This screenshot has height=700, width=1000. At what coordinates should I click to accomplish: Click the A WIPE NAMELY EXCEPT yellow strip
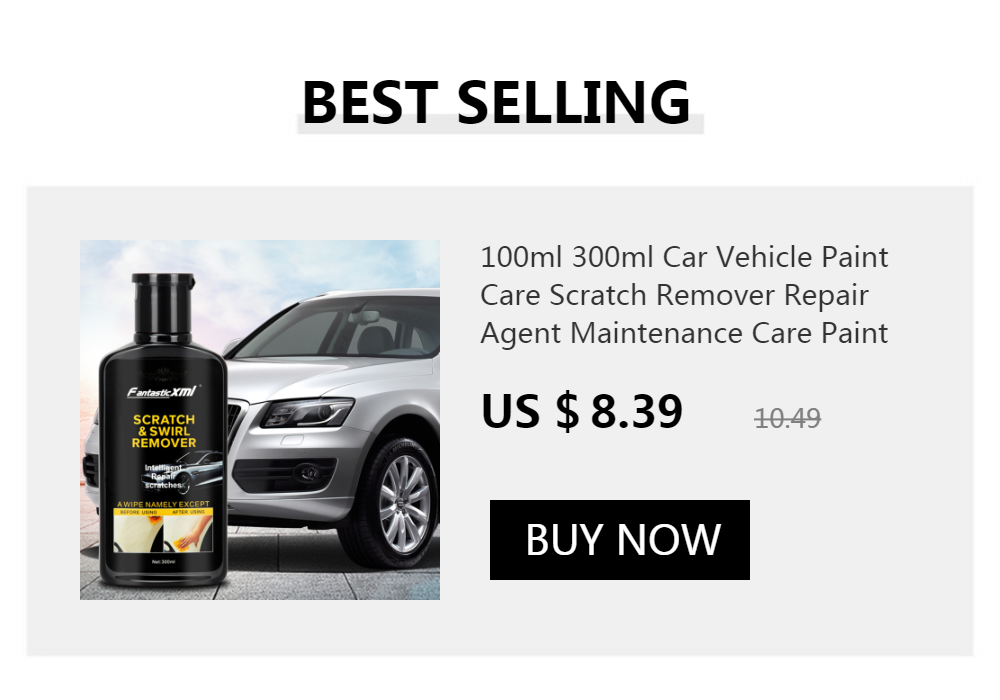coord(163,504)
